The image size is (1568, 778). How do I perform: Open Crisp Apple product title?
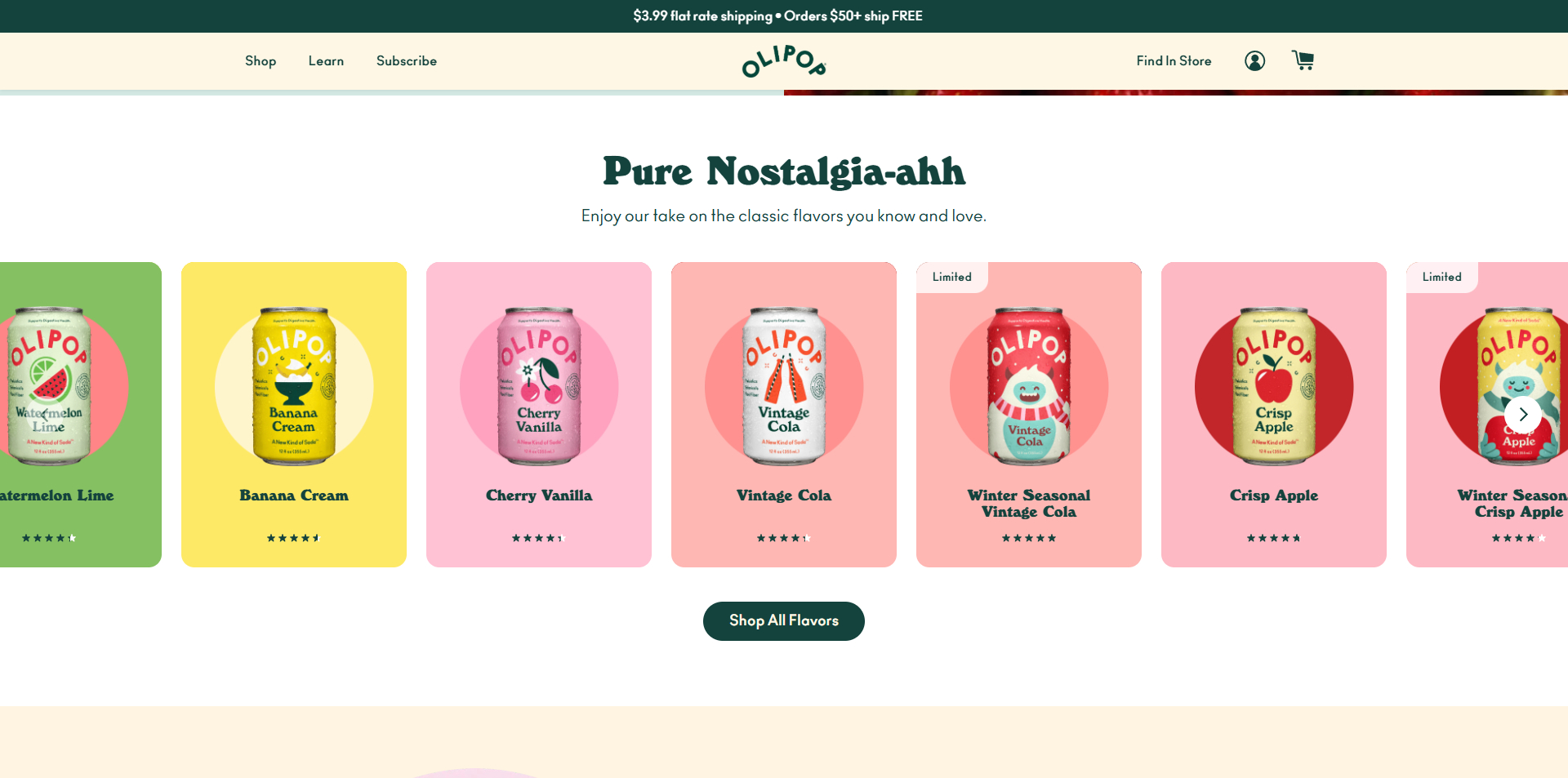[x=1274, y=496]
